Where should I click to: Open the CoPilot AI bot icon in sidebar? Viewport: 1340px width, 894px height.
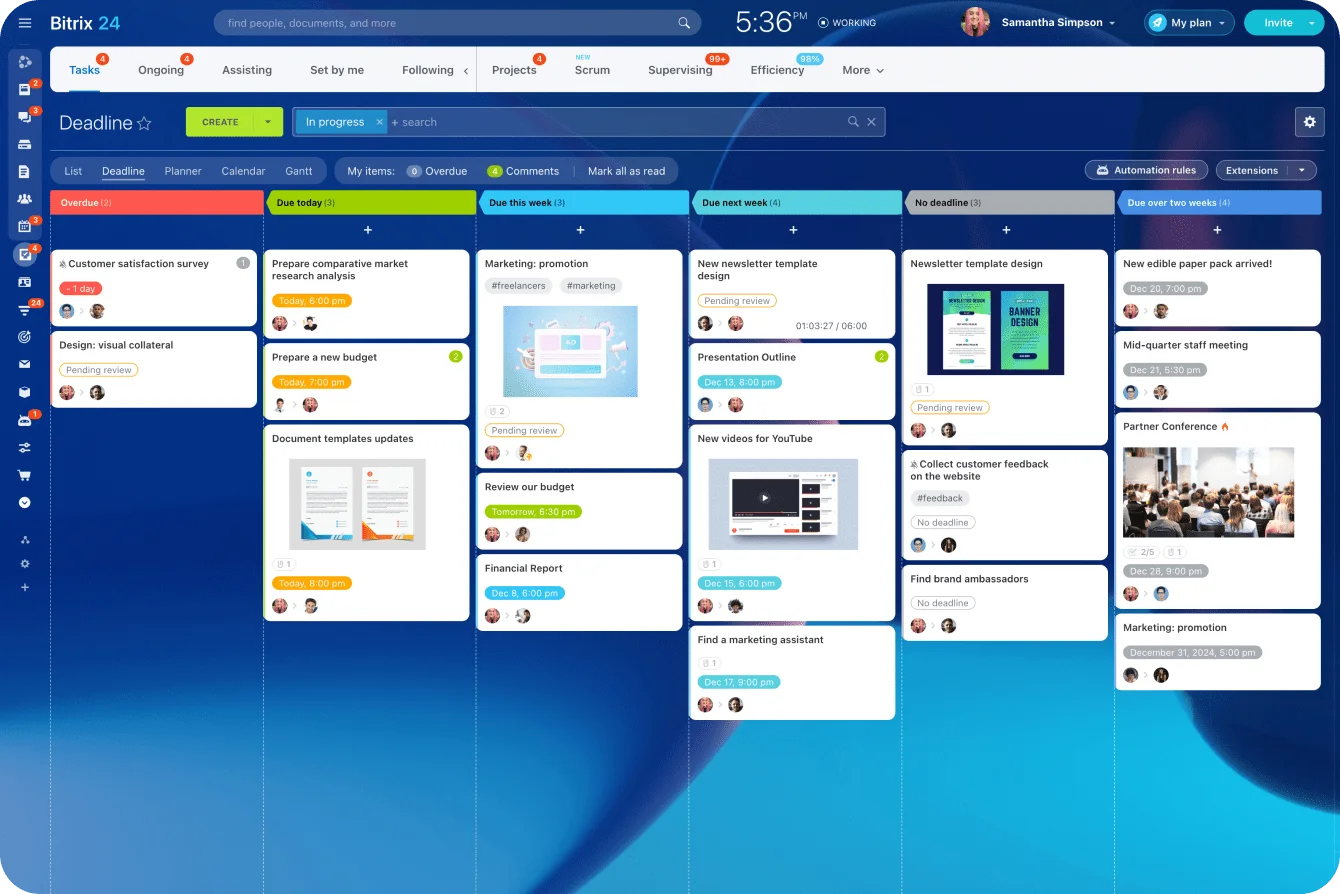tap(25, 419)
